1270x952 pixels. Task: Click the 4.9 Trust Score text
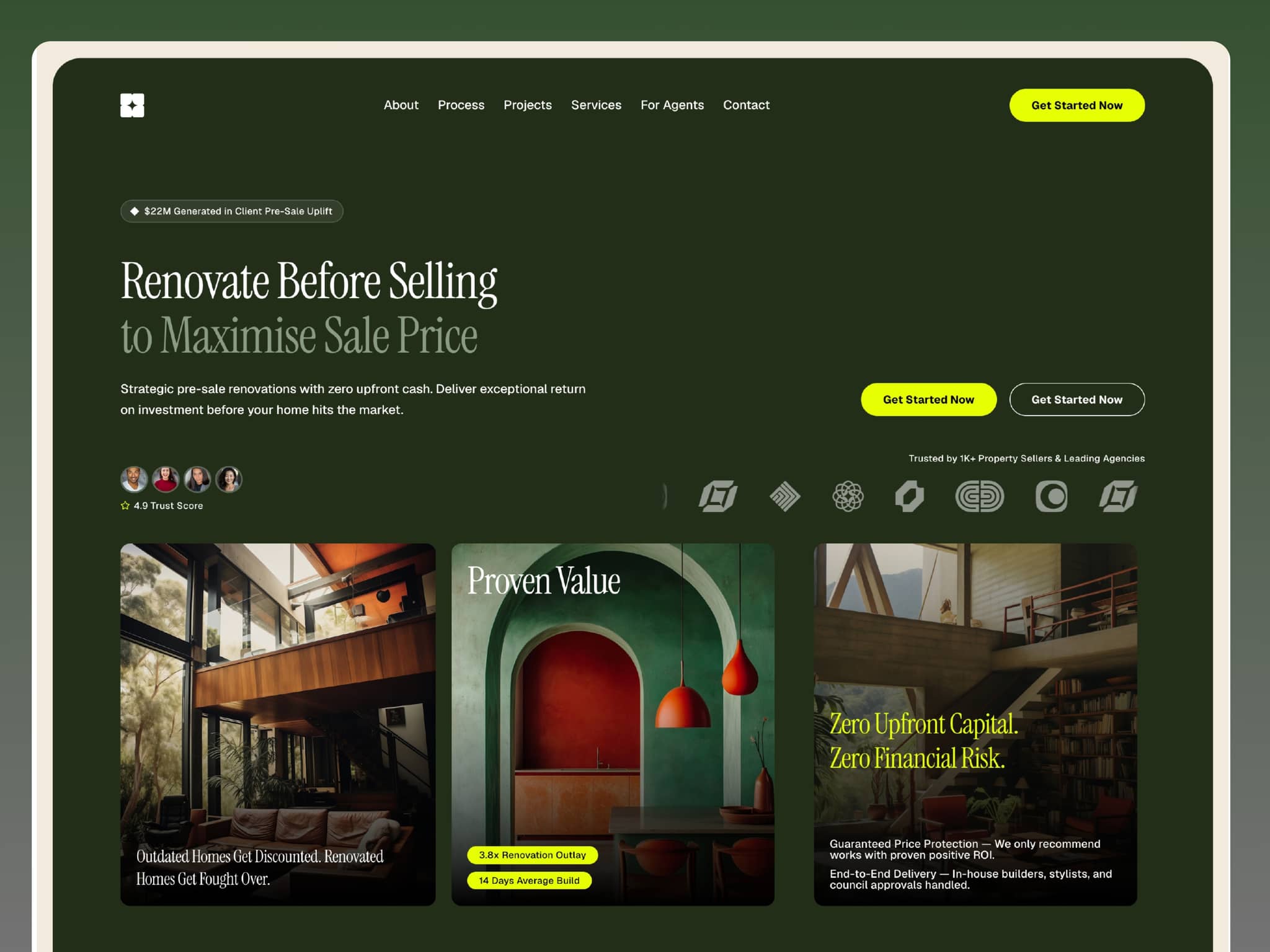pos(168,506)
